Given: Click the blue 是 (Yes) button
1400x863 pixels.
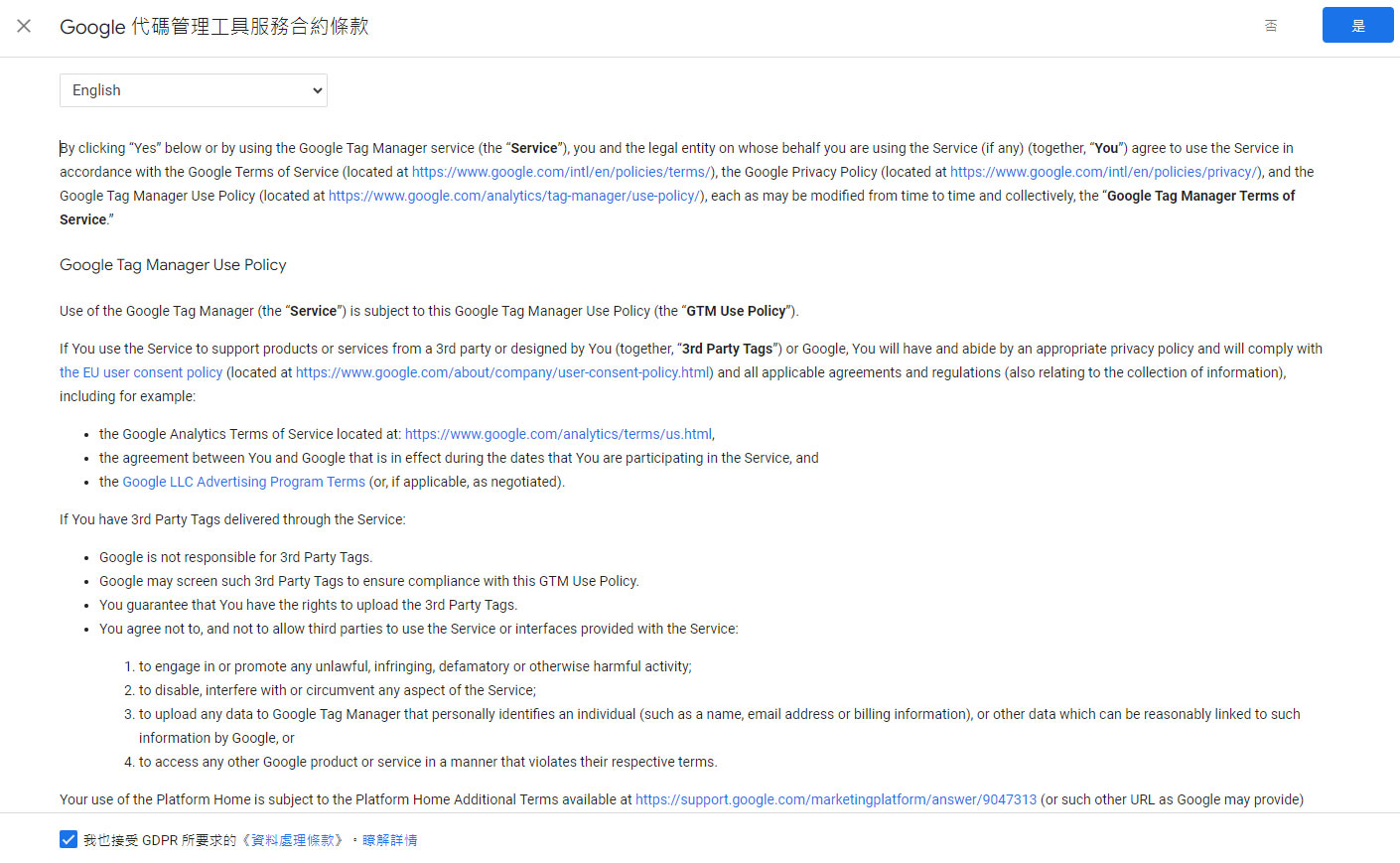Looking at the screenshot, I should [x=1357, y=26].
